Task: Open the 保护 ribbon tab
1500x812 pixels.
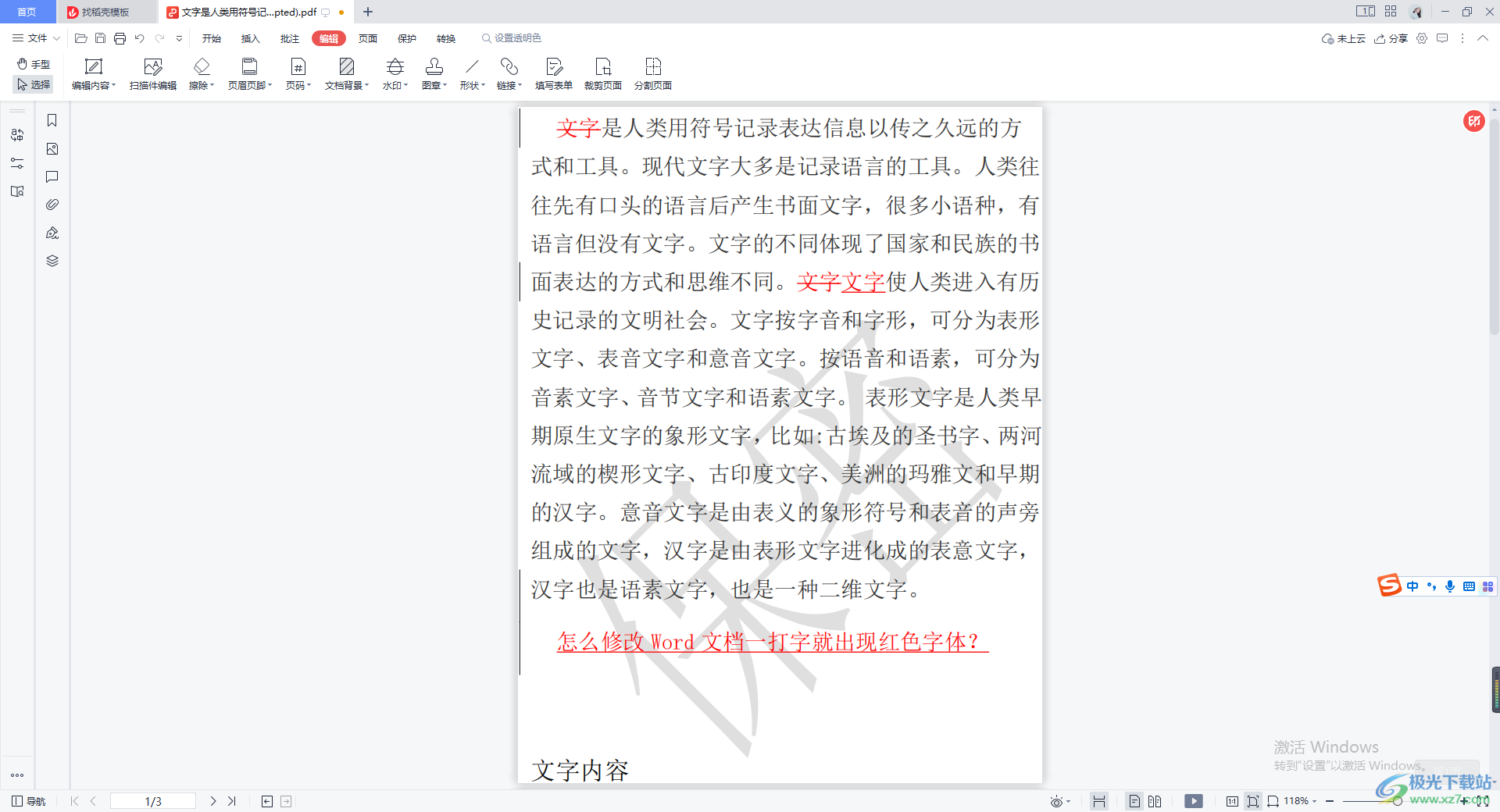Action: click(407, 38)
